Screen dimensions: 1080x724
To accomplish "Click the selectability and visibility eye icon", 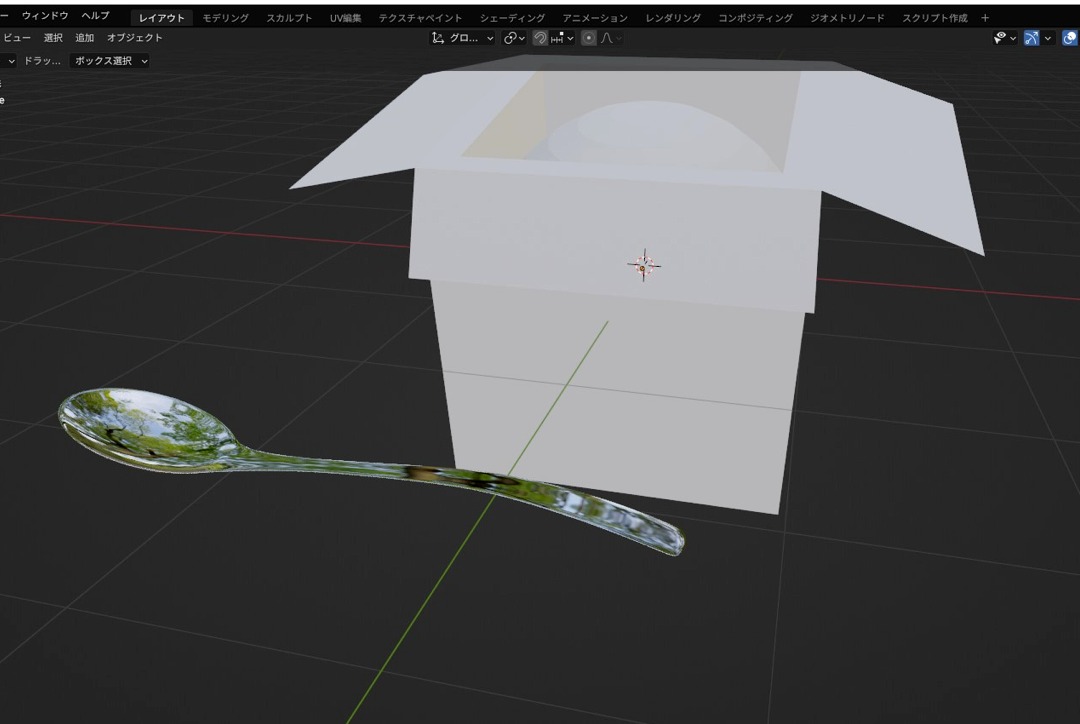I will coord(999,38).
